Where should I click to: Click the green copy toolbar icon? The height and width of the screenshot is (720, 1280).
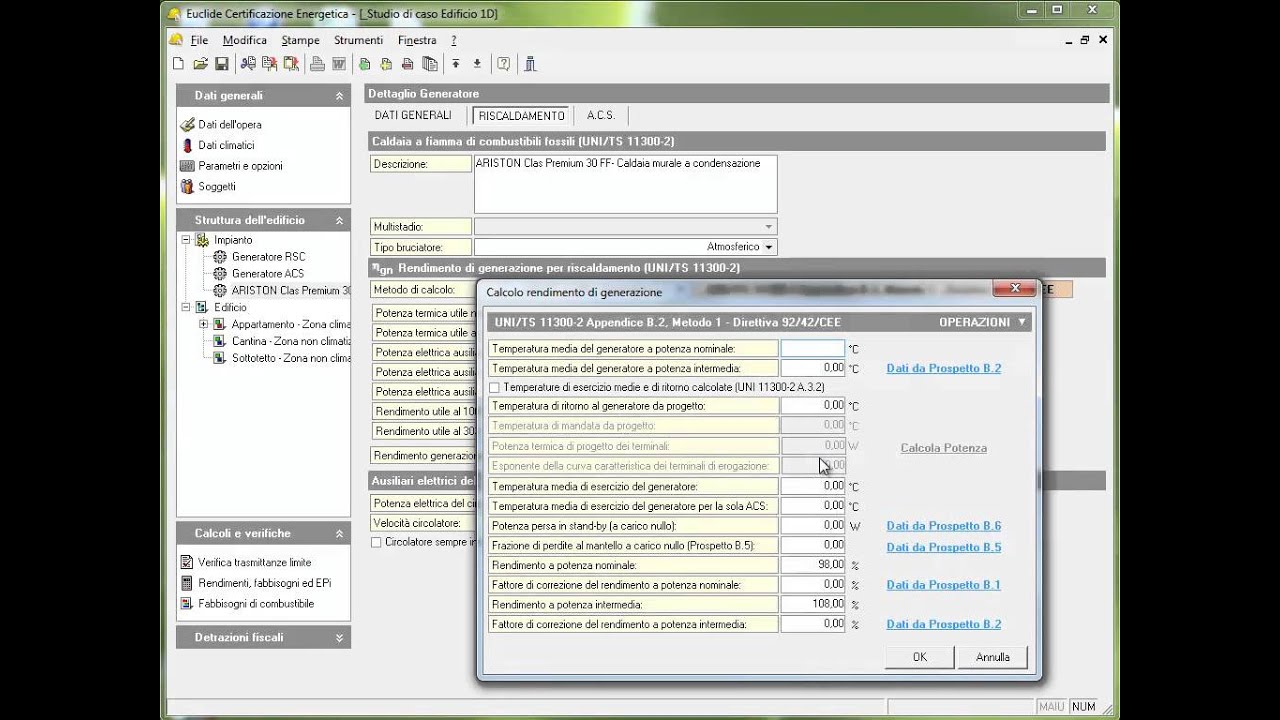pos(365,64)
